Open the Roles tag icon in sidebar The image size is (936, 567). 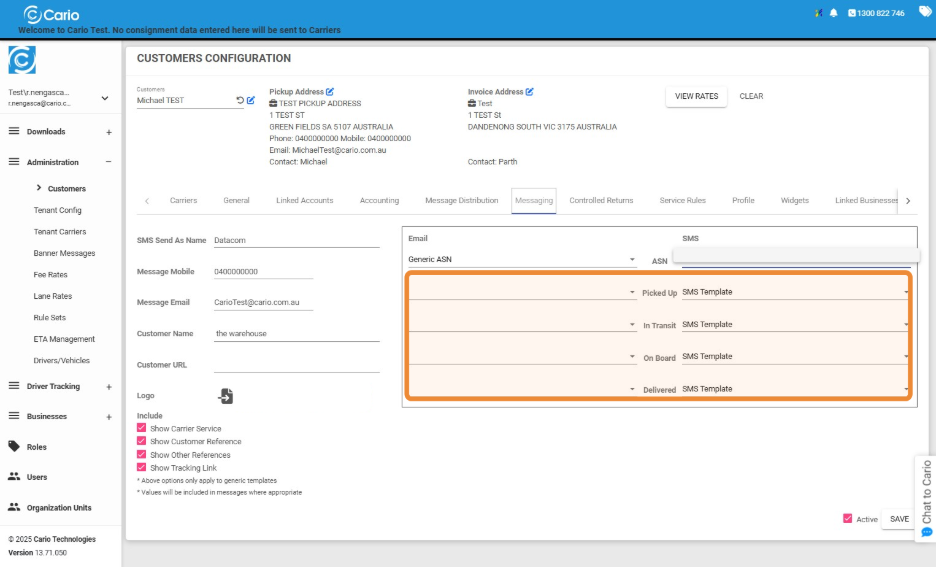click(14, 447)
